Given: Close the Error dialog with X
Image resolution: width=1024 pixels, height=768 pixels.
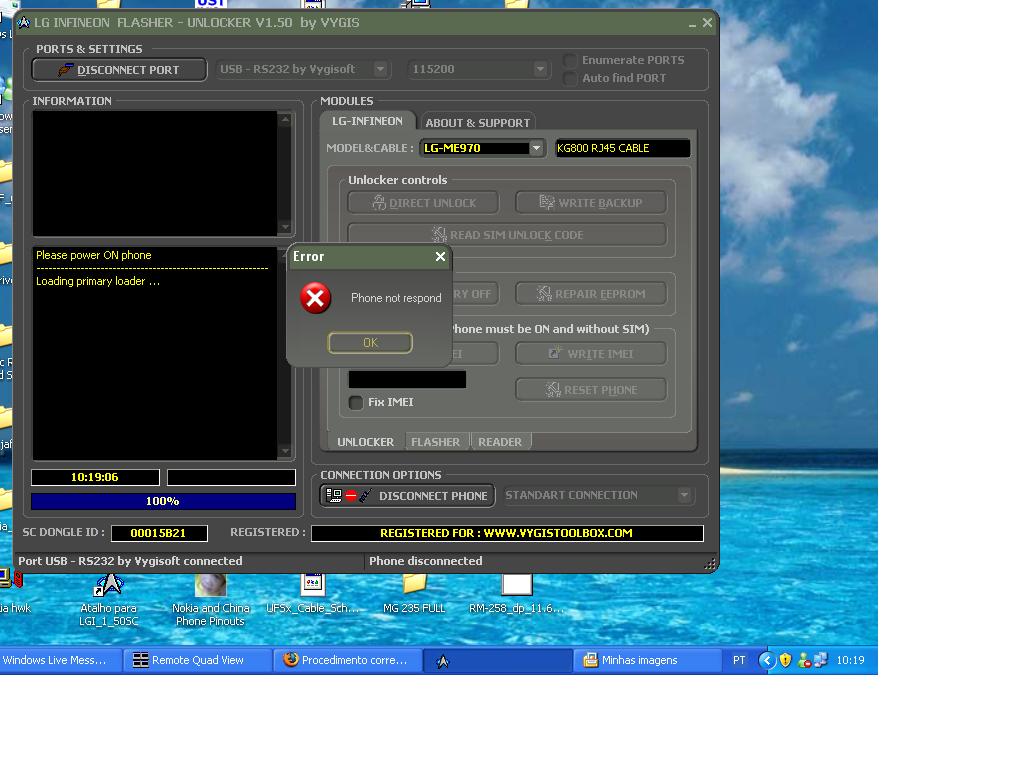Looking at the screenshot, I should coord(440,257).
